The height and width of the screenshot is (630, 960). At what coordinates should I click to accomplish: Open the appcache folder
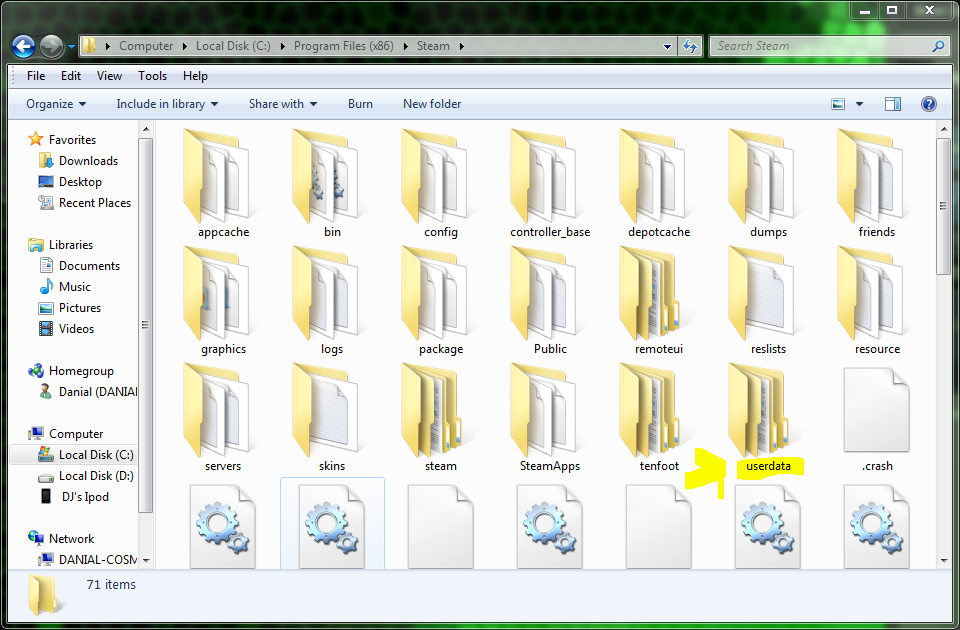(223, 184)
